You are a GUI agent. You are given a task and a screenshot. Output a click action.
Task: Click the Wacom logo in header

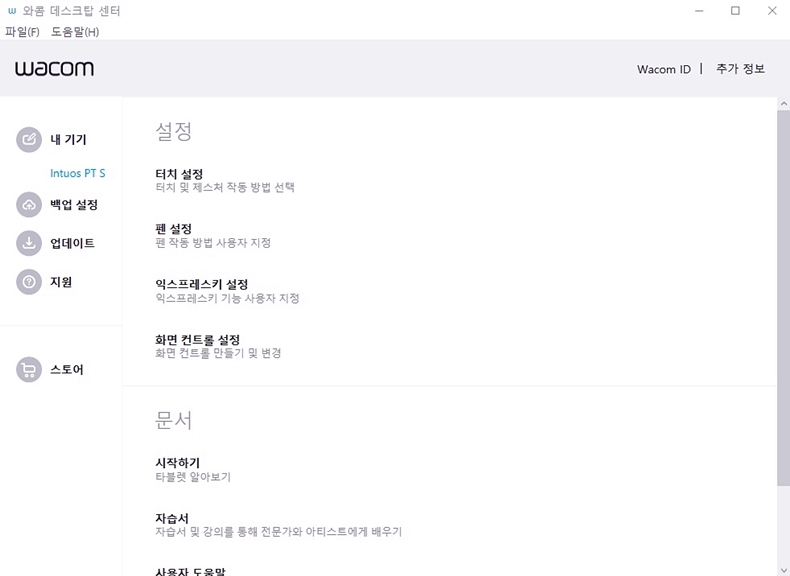pos(54,69)
